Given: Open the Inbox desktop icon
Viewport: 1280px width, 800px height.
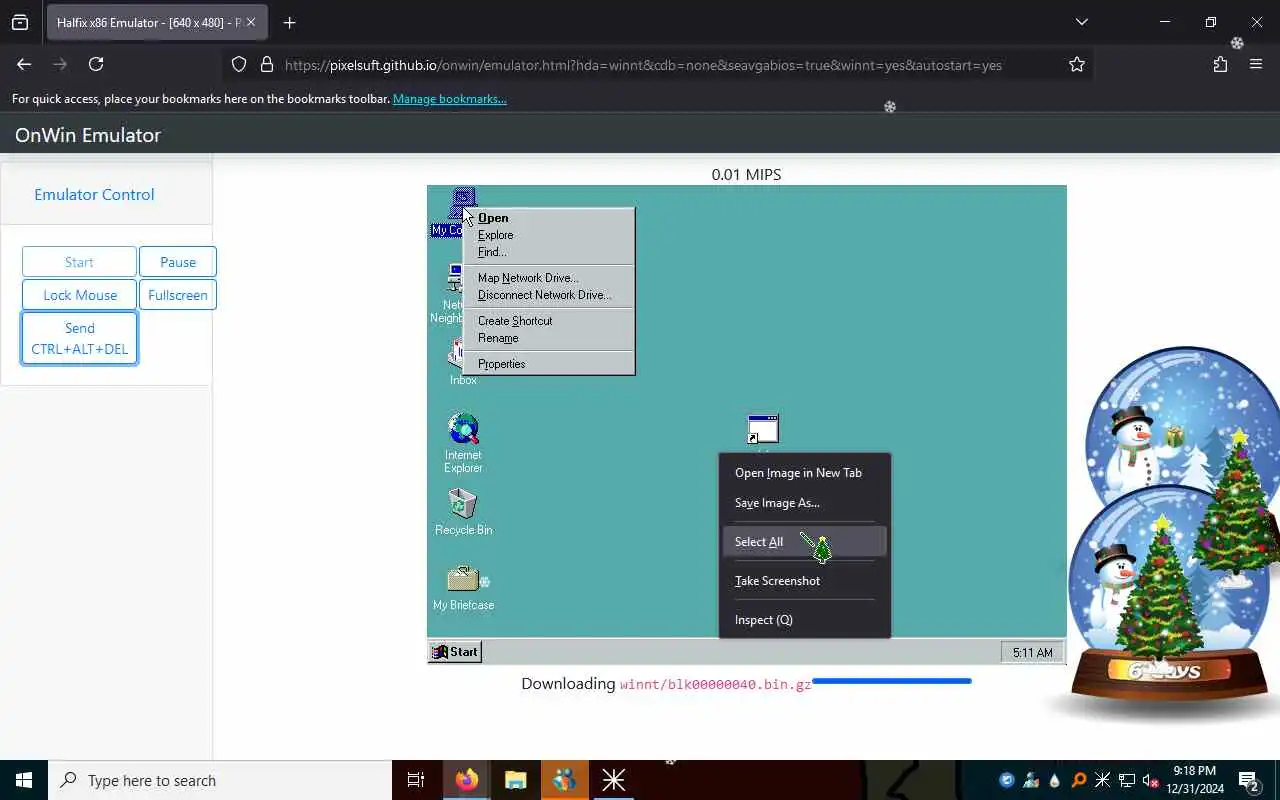Looking at the screenshot, I should [462, 362].
